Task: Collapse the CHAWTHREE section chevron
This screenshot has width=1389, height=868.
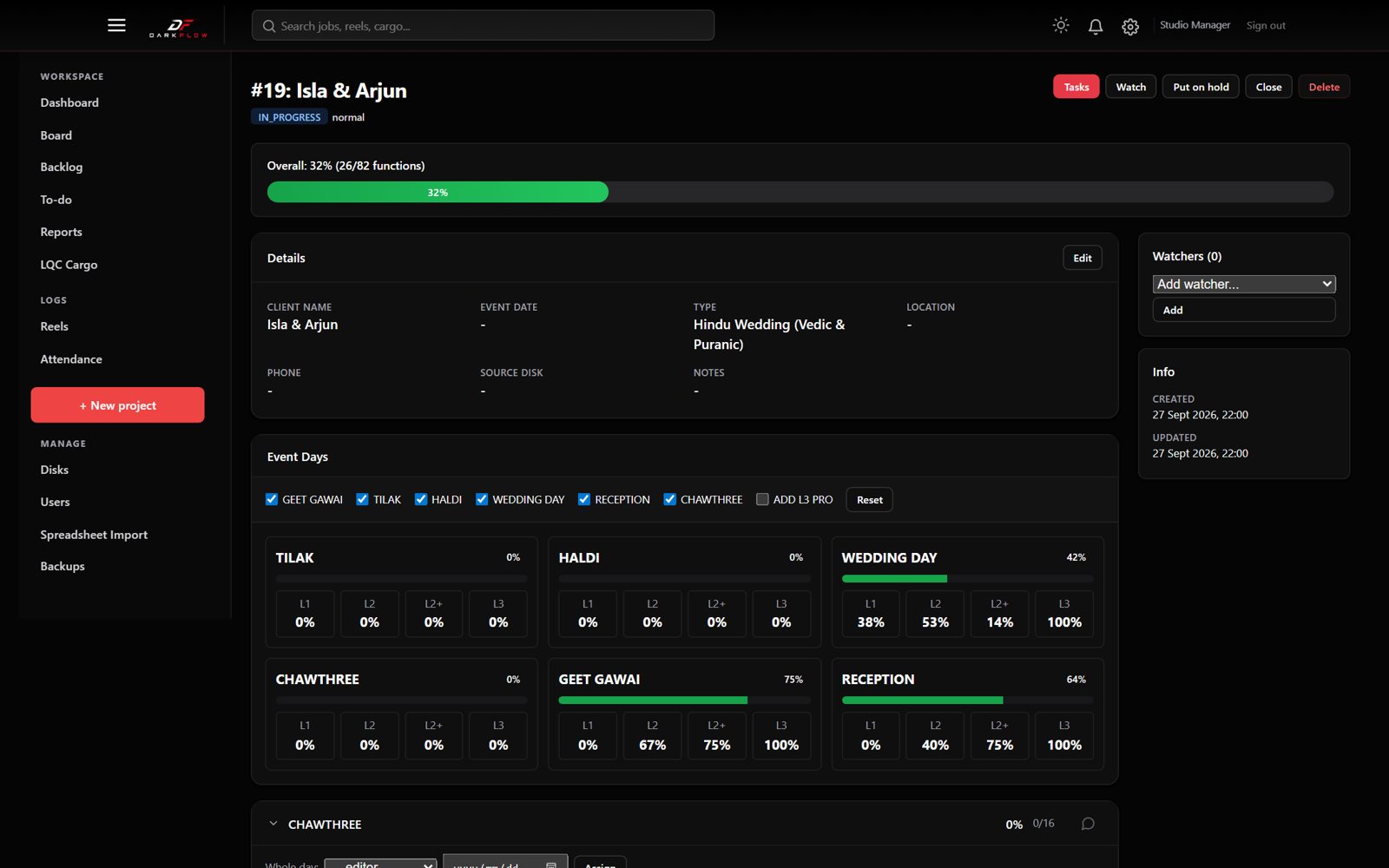Action: pos(273,824)
